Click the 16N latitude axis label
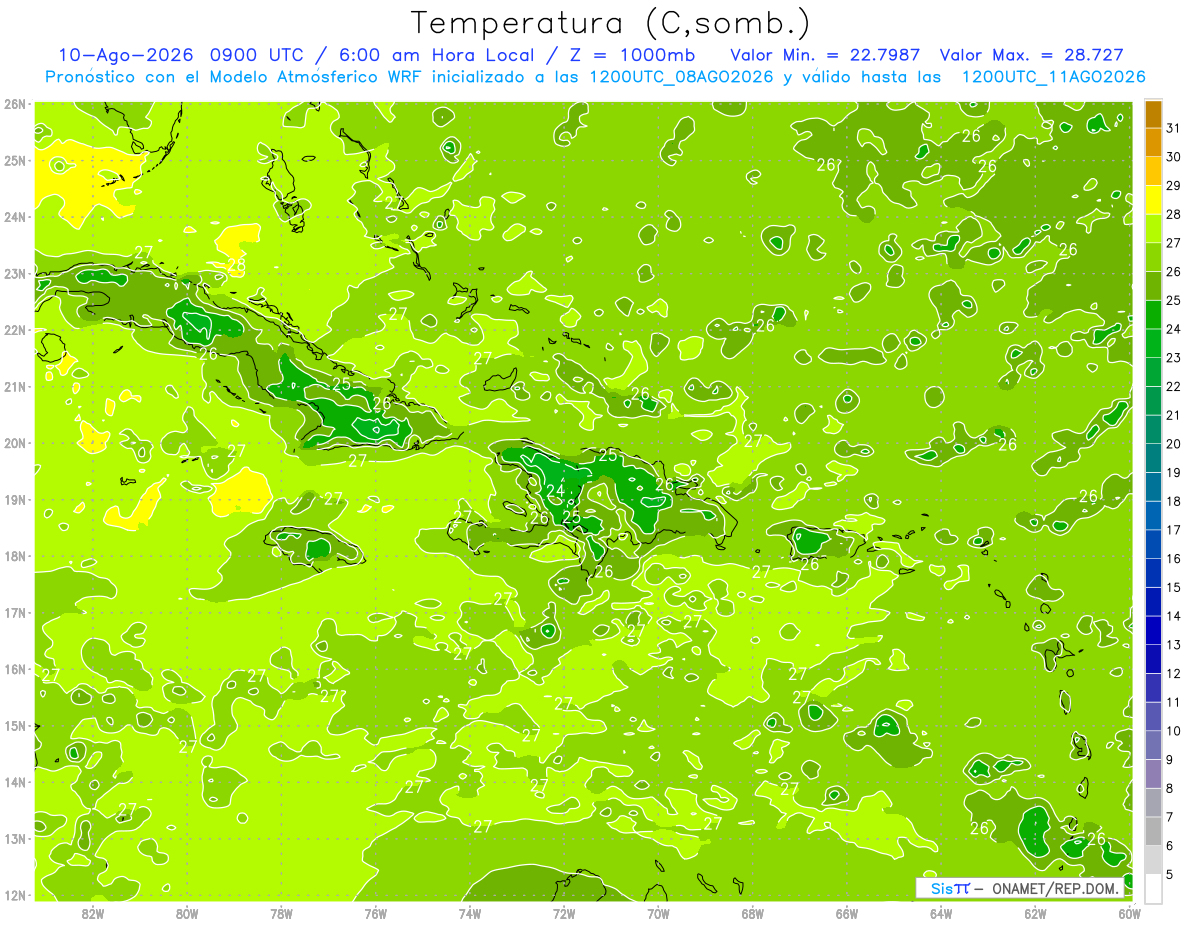The width and height of the screenshot is (1200, 927). (15, 669)
